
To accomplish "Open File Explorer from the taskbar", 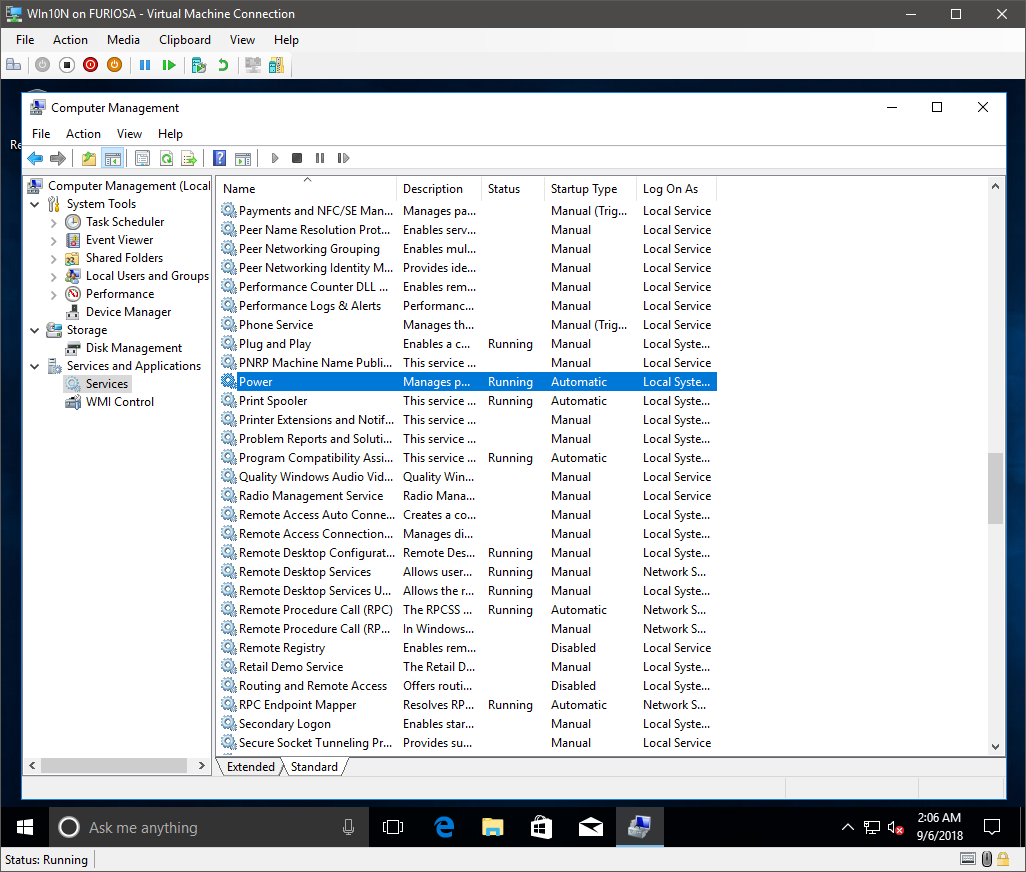I will pos(492,828).
